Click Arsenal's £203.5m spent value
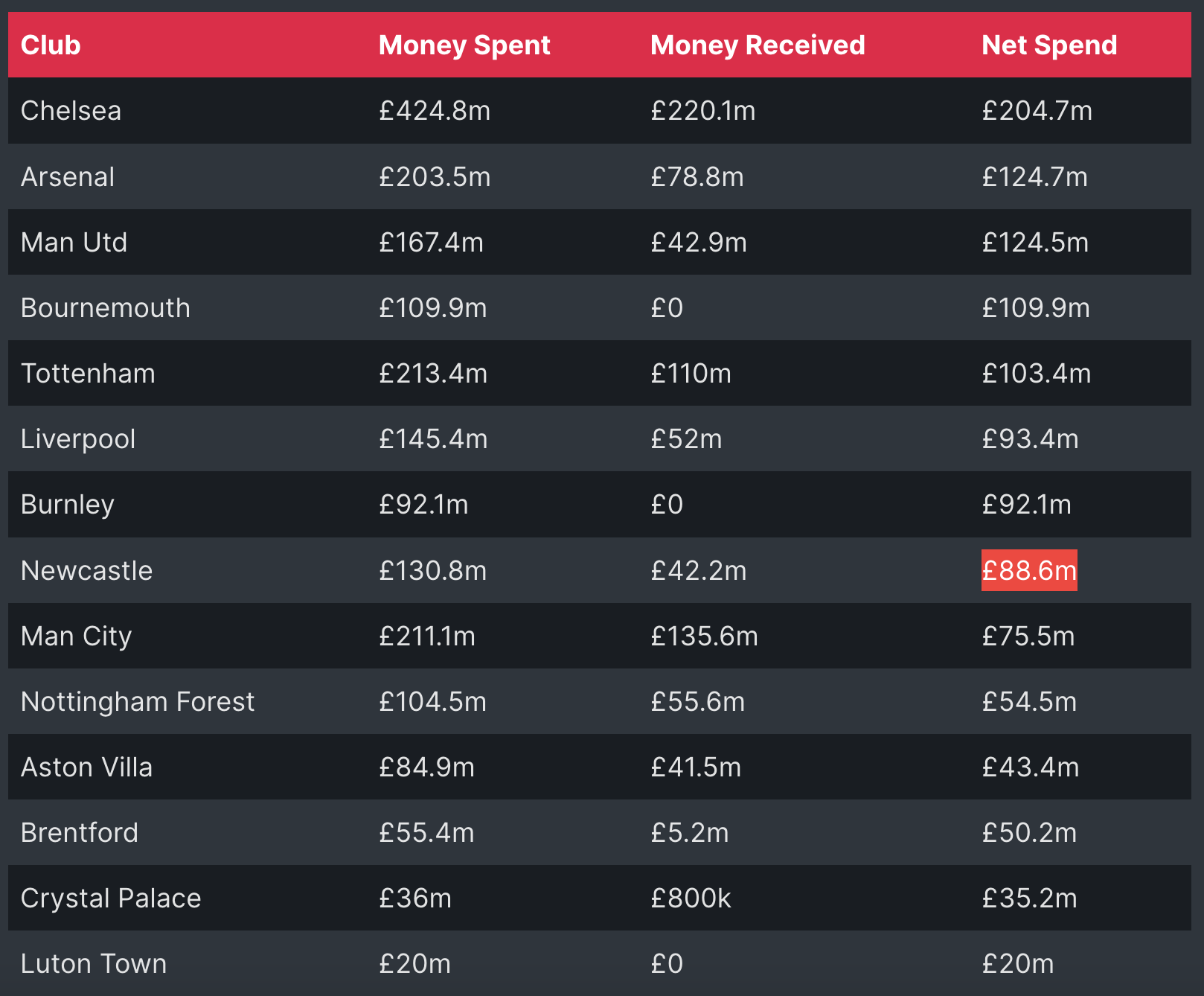This screenshot has width=1204, height=996. (435, 177)
